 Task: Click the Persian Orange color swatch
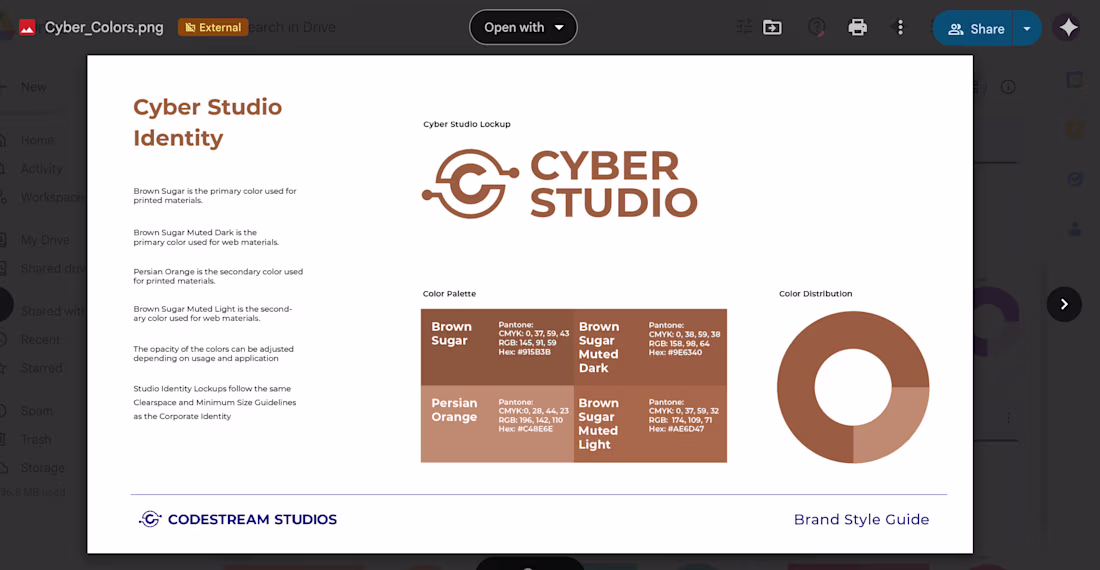coord(497,424)
